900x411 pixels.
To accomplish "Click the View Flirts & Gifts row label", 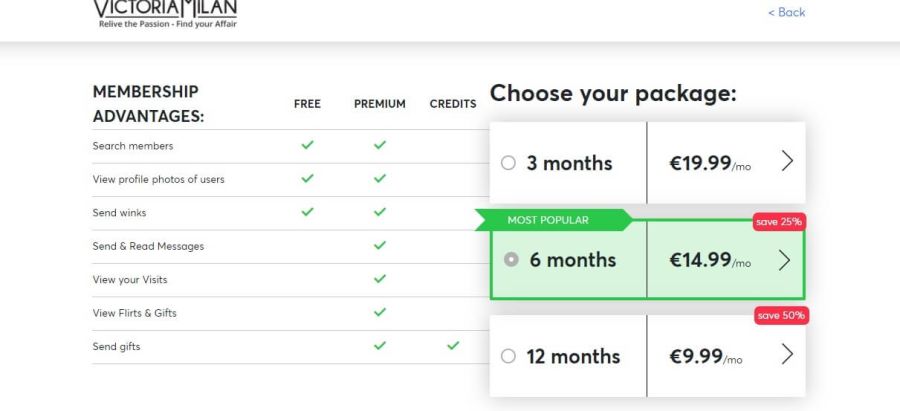I will [134, 313].
